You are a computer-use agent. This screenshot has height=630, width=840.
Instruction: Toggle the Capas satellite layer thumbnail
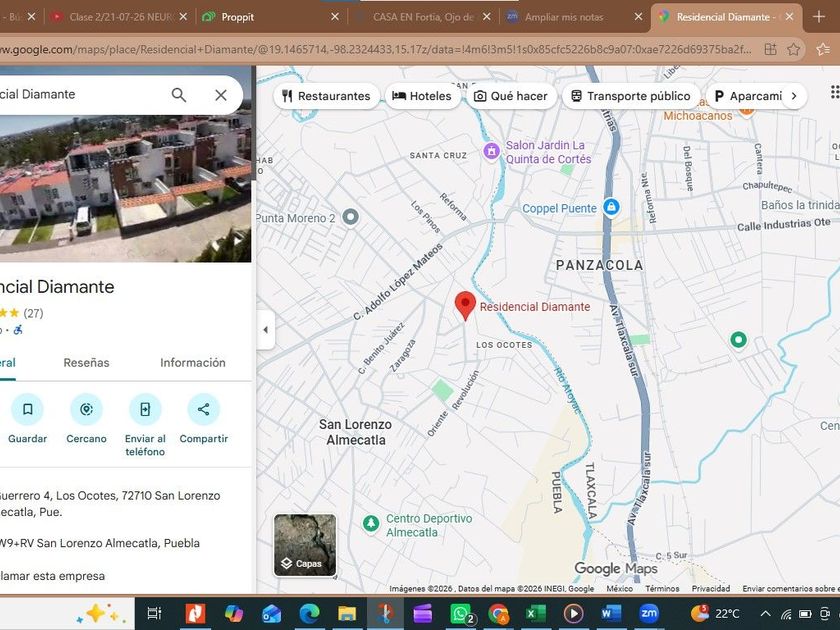pos(305,545)
